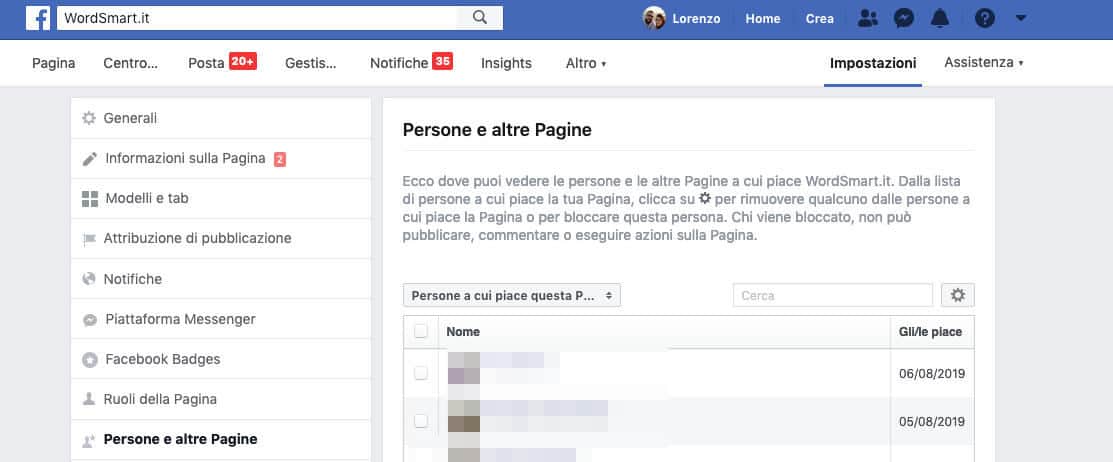Open Ruoli della Pagina in sidebar

coord(160,399)
